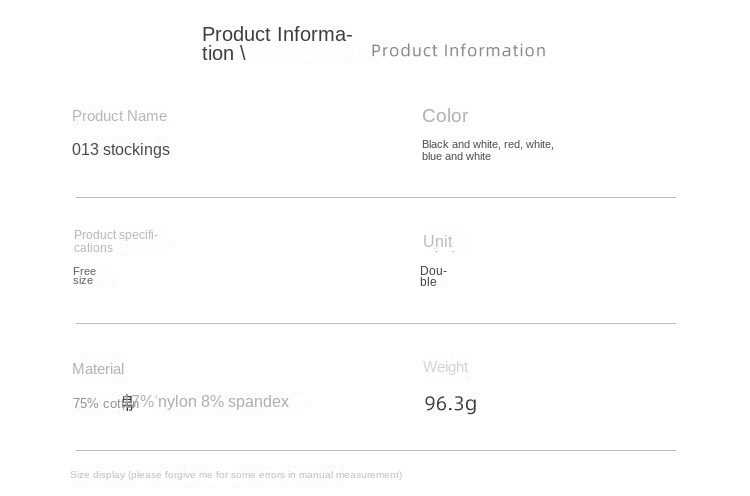The image size is (750, 496).
Task: Select the "Color" field label
Action: coord(445,116)
